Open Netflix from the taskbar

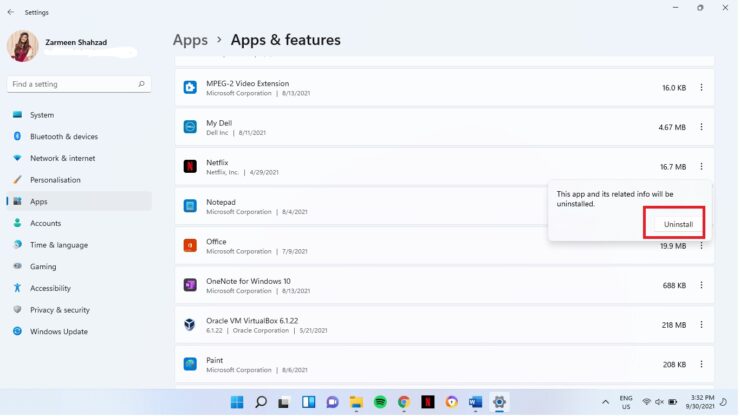(x=428, y=402)
